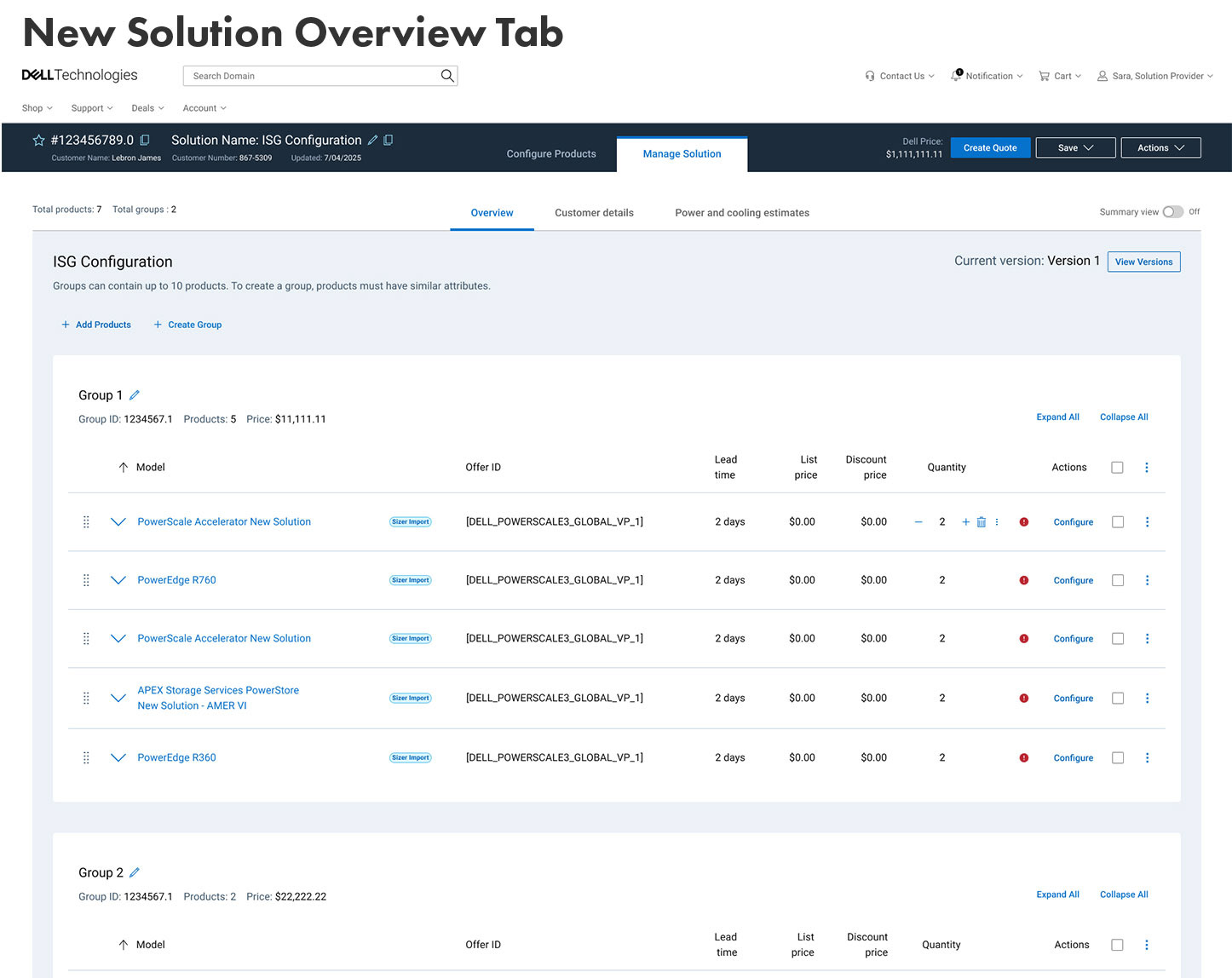The image size is (1232, 978).
Task: Toggle the Summary view switch
Action: click(x=1173, y=211)
